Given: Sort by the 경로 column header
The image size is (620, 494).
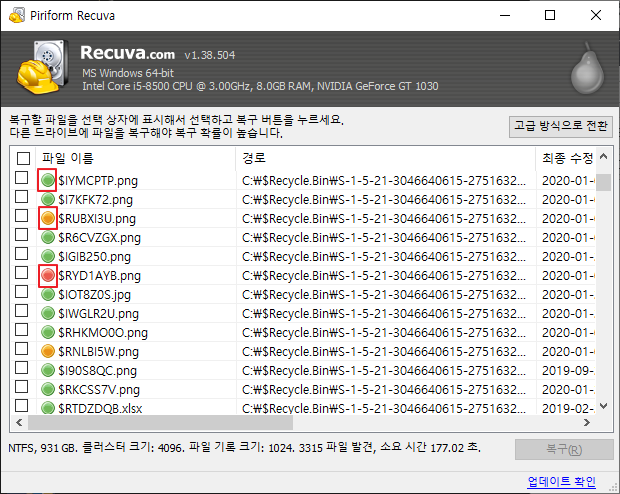Looking at the screenshot, I should [386, 158].
